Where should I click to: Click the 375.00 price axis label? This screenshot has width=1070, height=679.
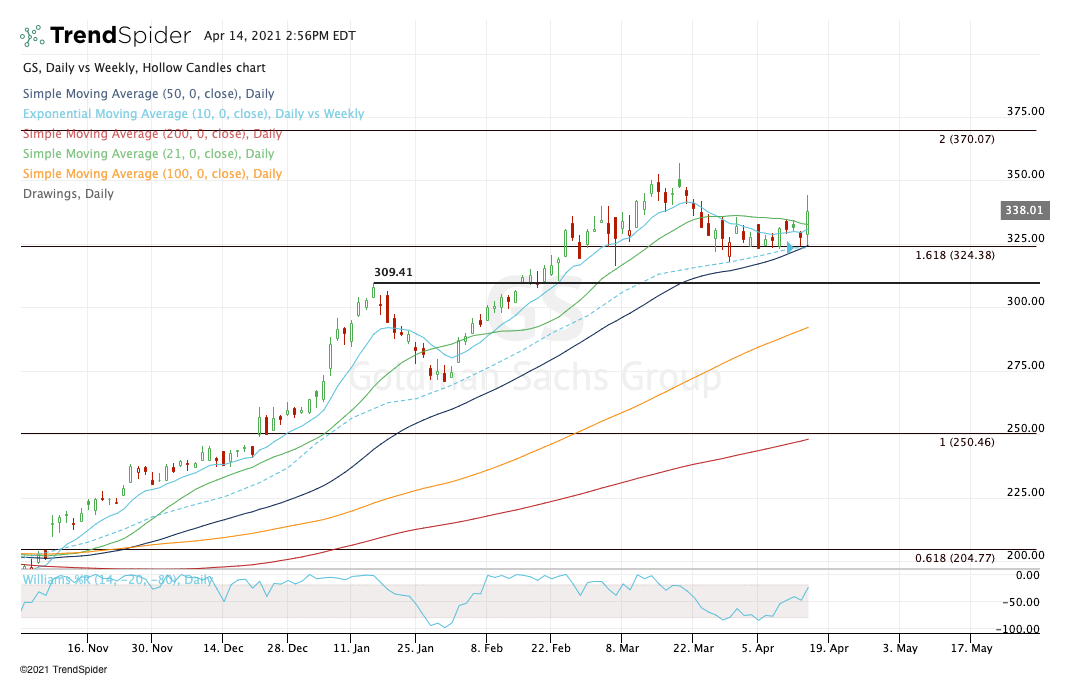pos(1026,111)
